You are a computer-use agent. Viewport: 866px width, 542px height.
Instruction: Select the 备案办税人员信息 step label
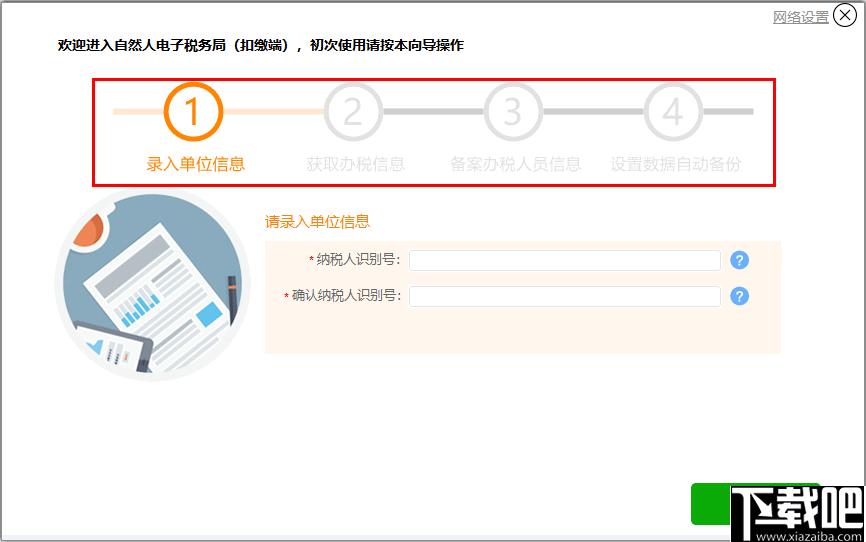point(515,164)
